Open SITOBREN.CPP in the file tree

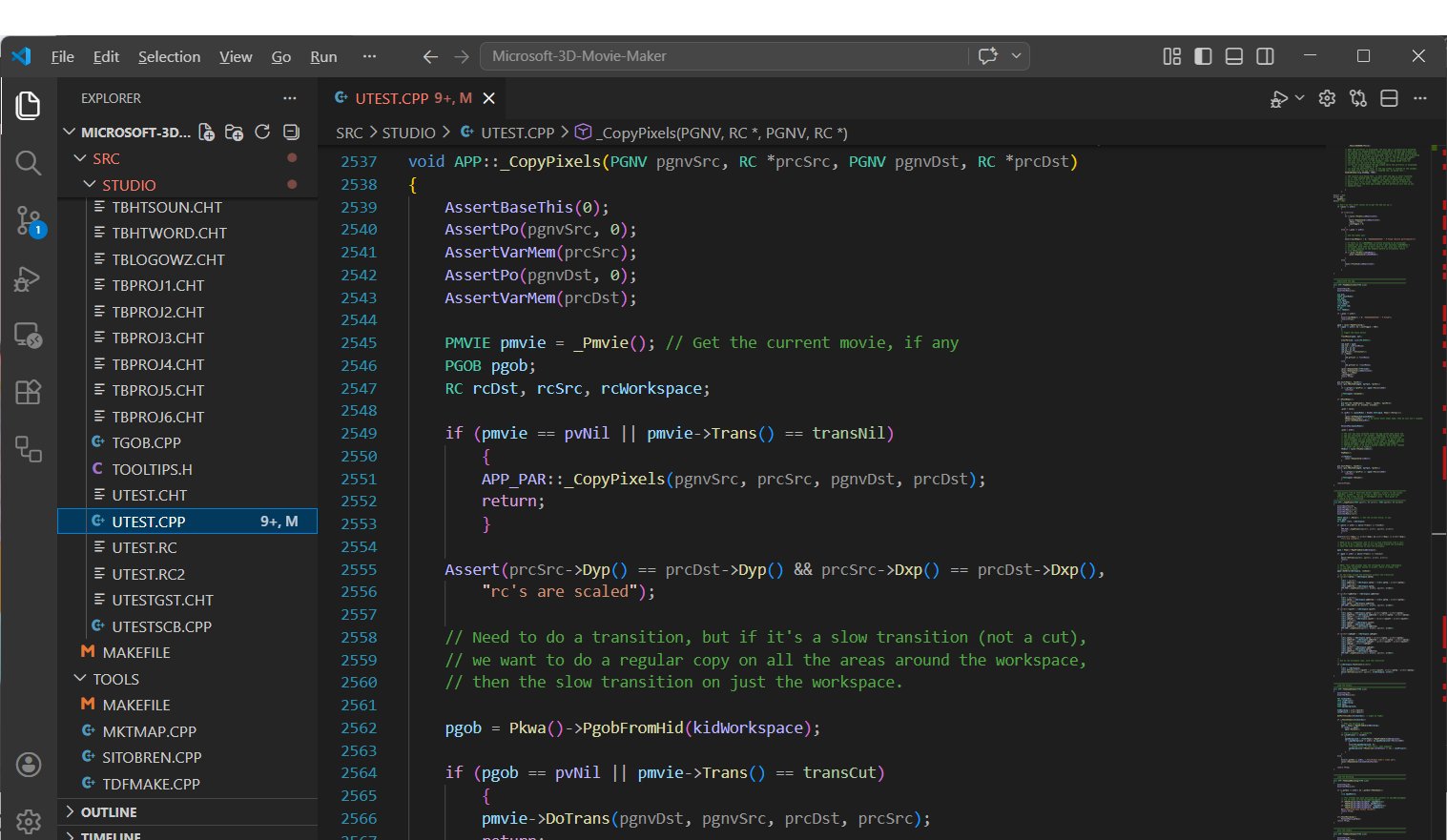[x=152, y=757]
